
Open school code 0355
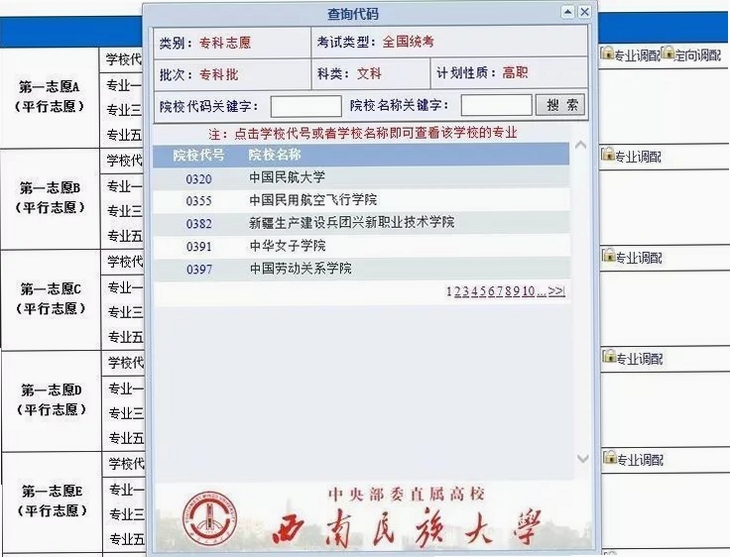[199, 201]
